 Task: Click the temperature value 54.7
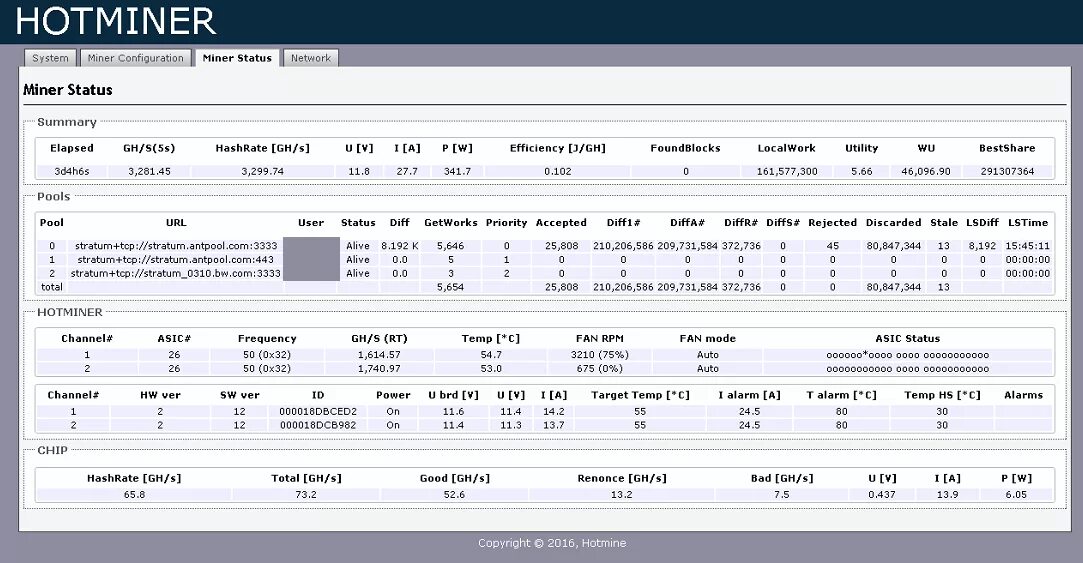coord(491,355)
